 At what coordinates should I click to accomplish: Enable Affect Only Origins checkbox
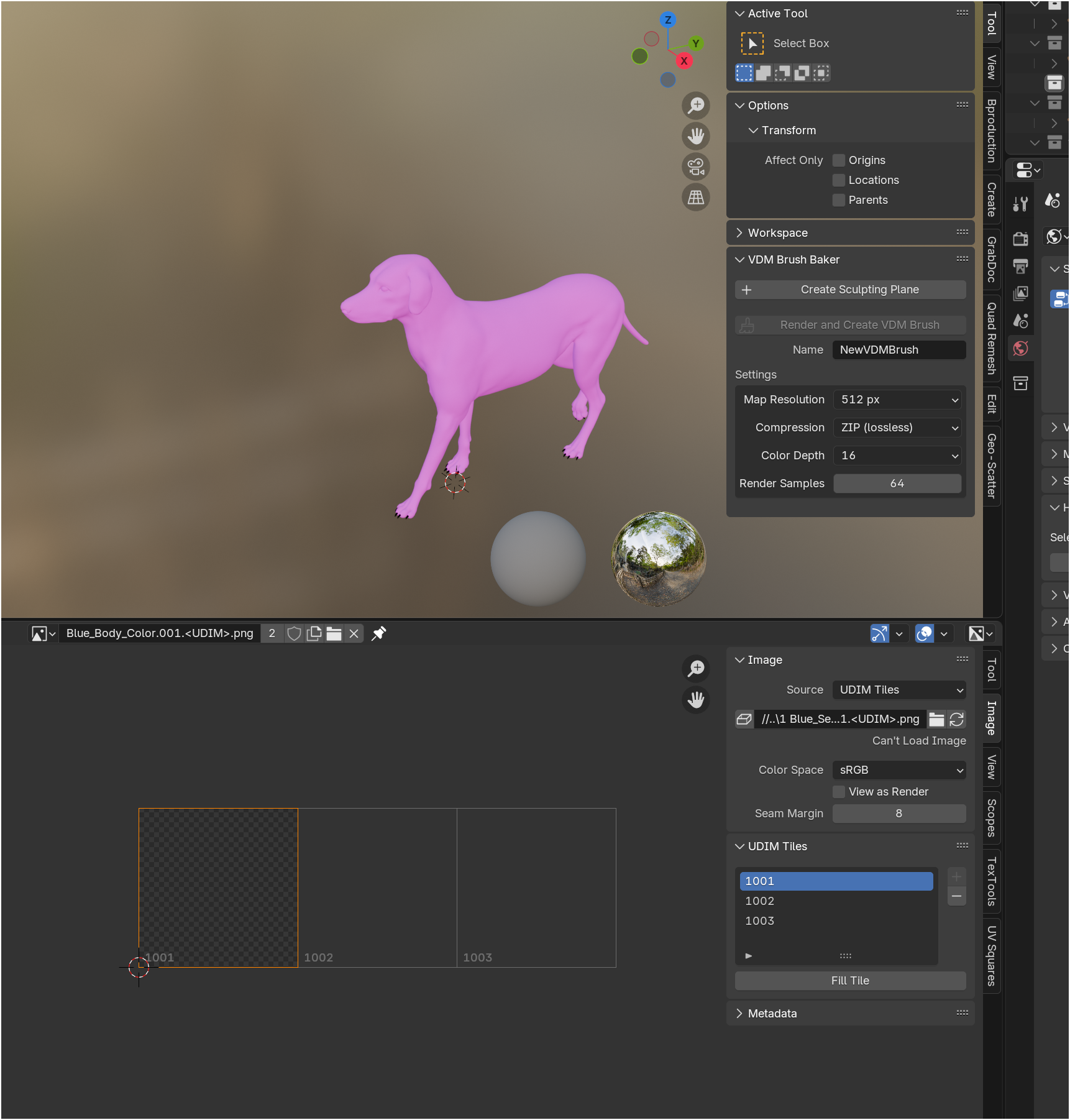coord(839,160)
